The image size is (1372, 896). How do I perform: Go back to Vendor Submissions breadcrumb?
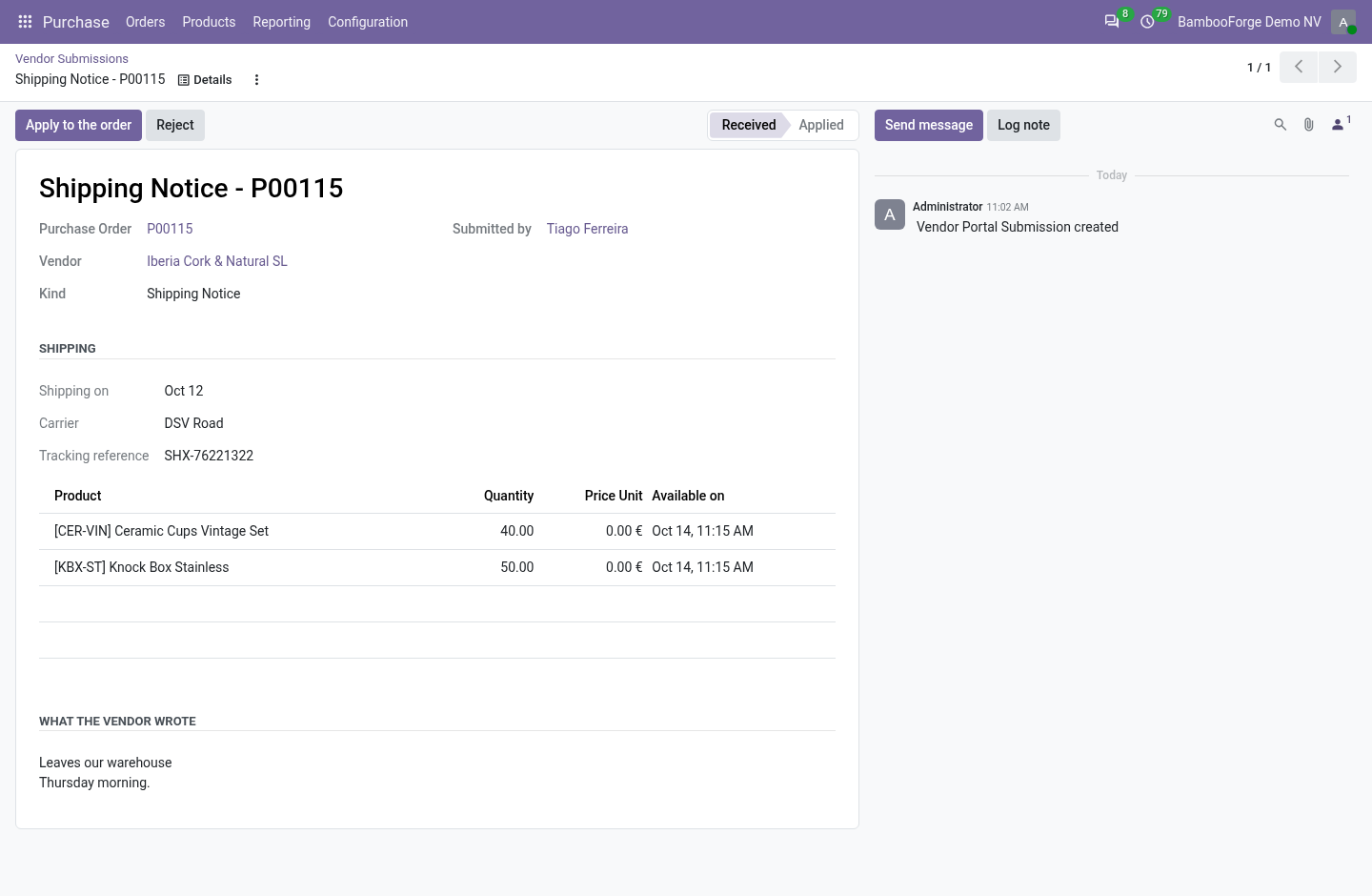(71, 59)
